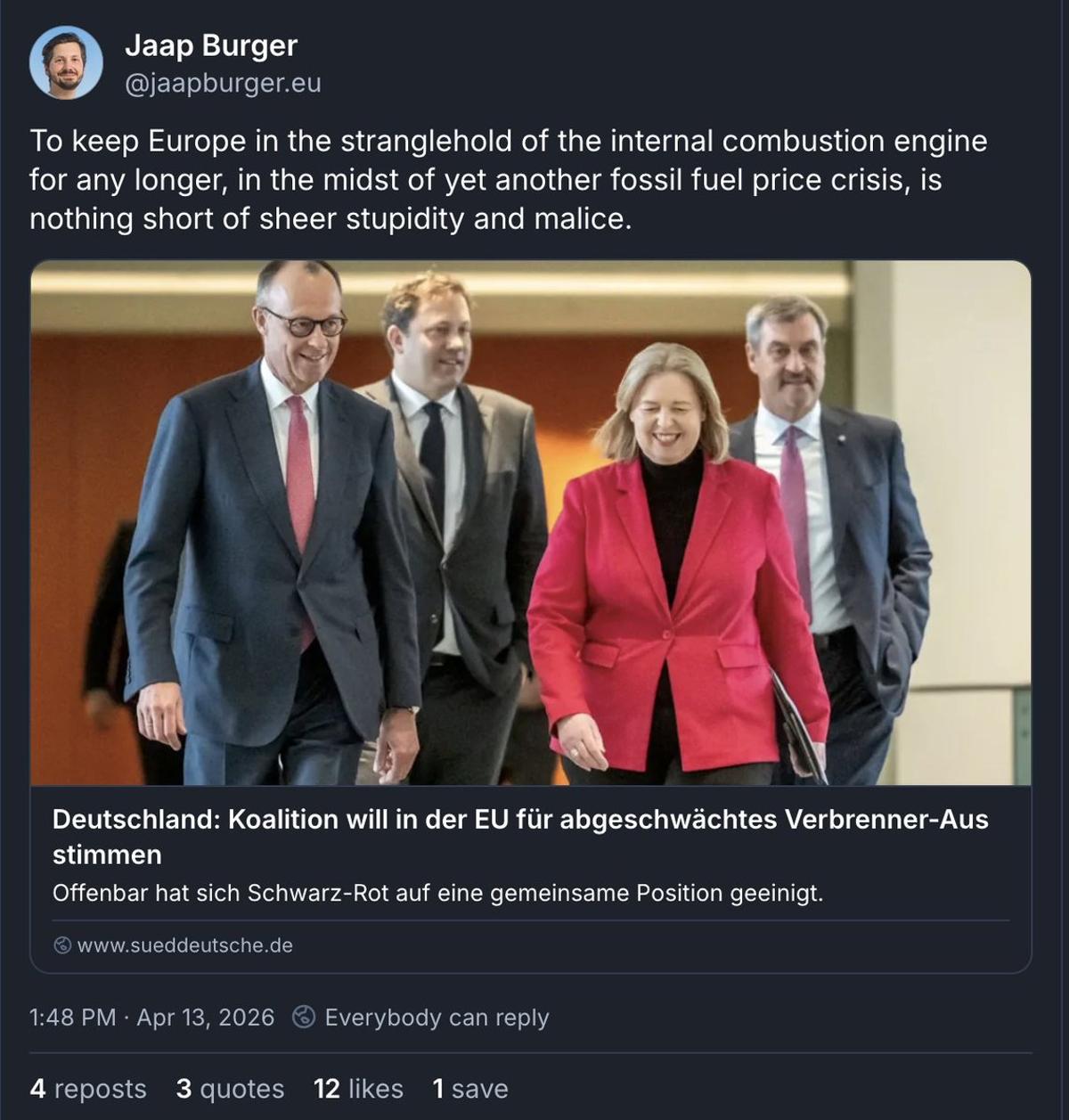View the 3 quotes list

pos(230,1089)
